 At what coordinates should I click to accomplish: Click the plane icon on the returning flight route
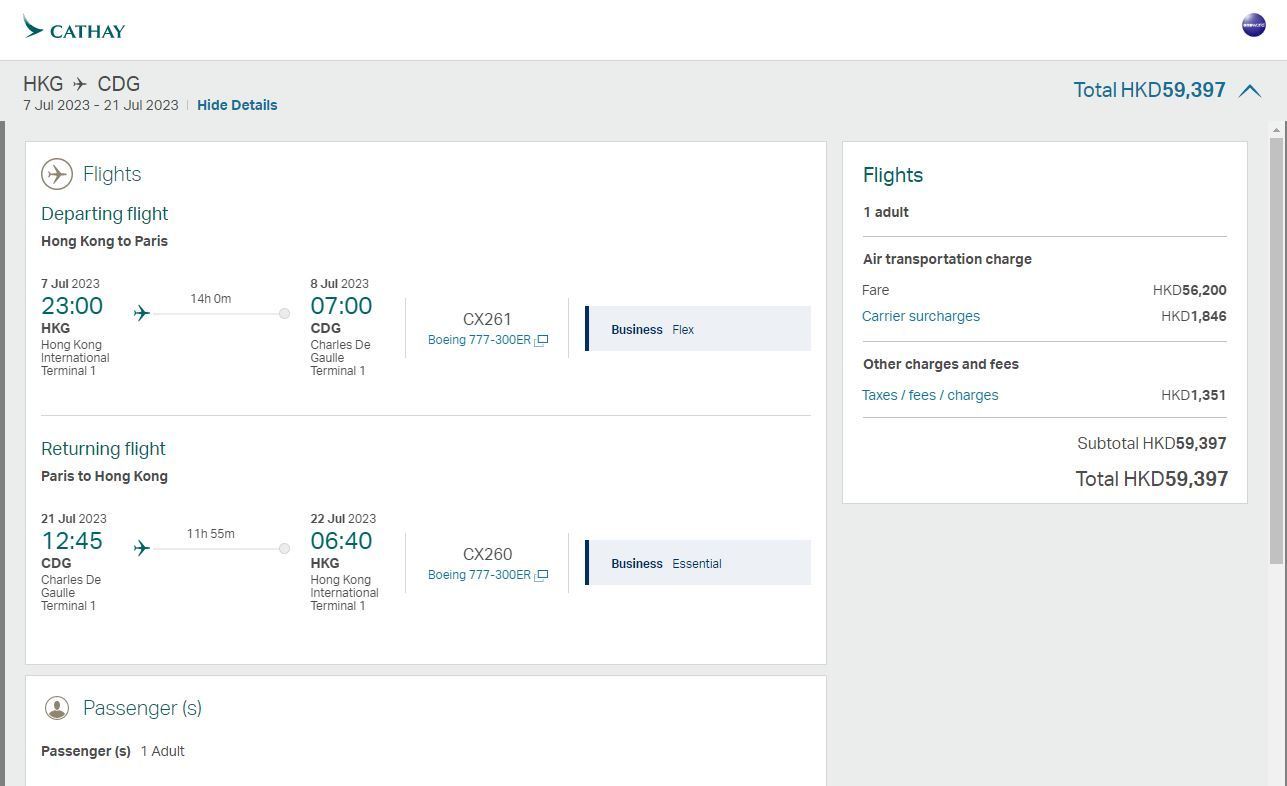pos(141,547)
